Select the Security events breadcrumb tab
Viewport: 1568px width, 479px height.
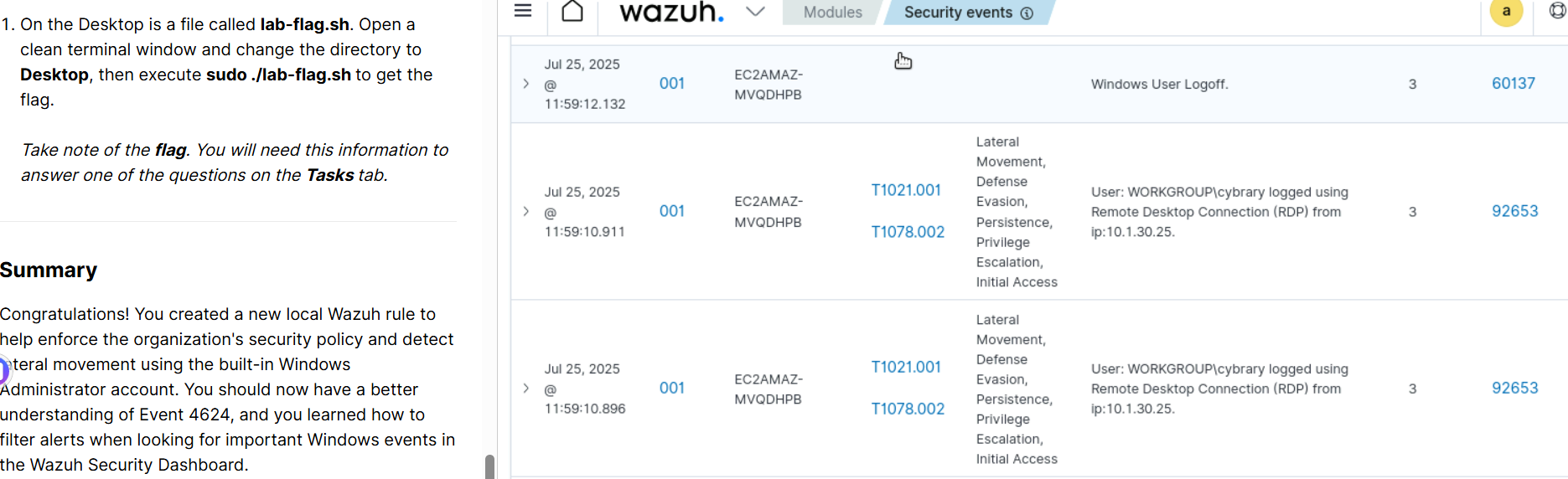[x=958, y=13]
